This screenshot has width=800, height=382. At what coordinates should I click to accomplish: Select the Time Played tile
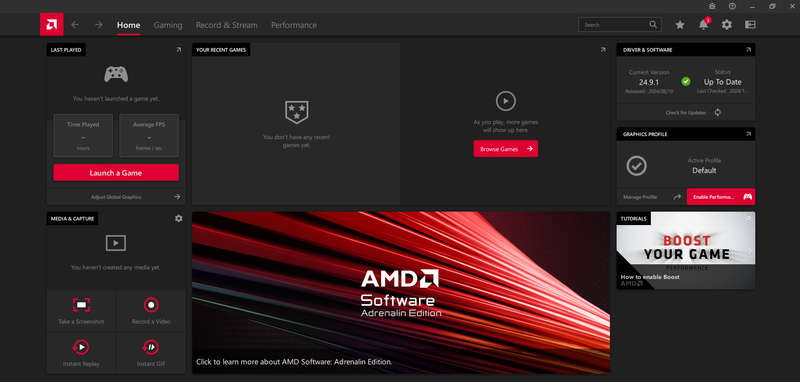point(83,136)
